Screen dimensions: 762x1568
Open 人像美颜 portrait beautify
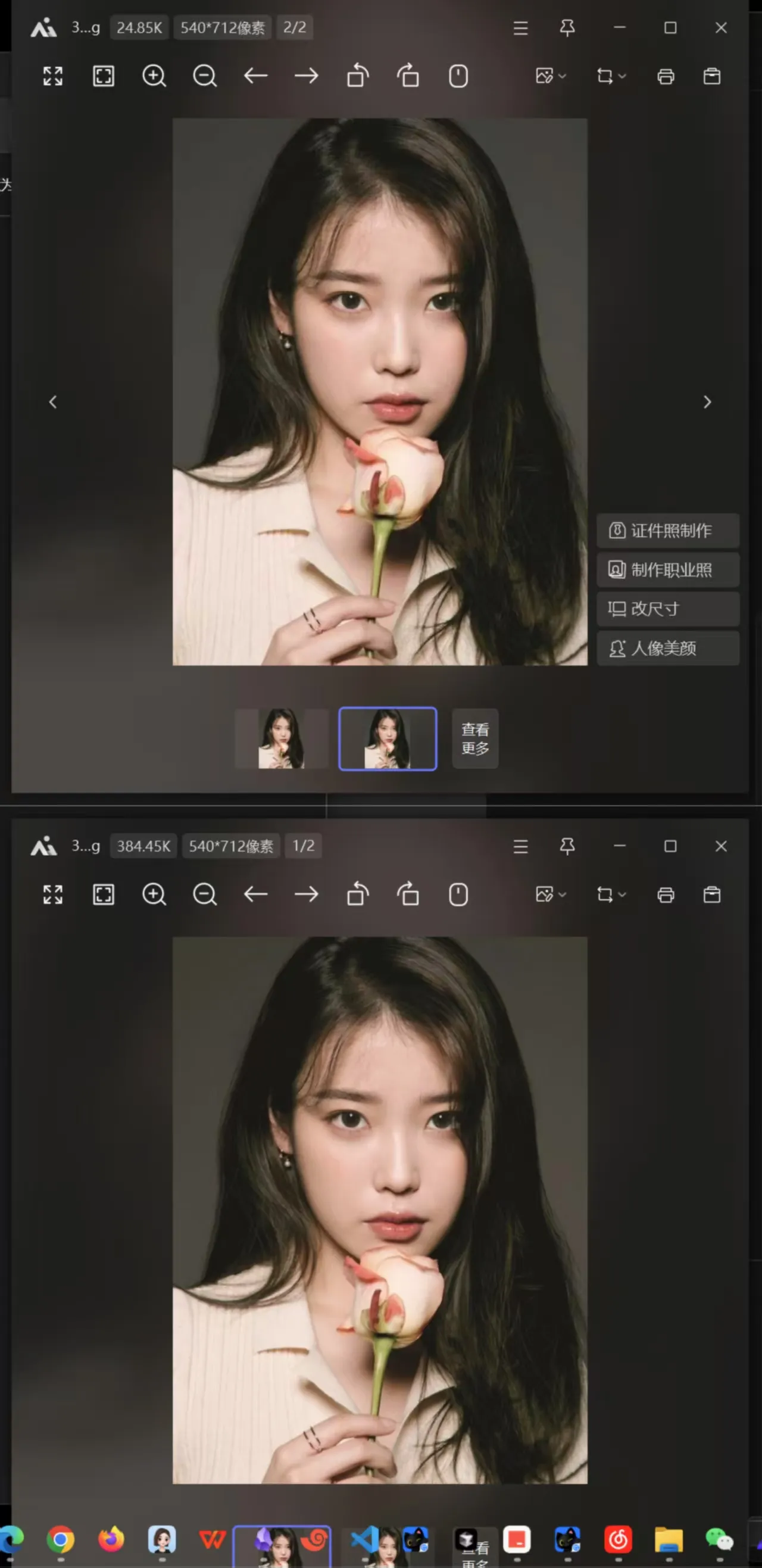tap(669, 649)
